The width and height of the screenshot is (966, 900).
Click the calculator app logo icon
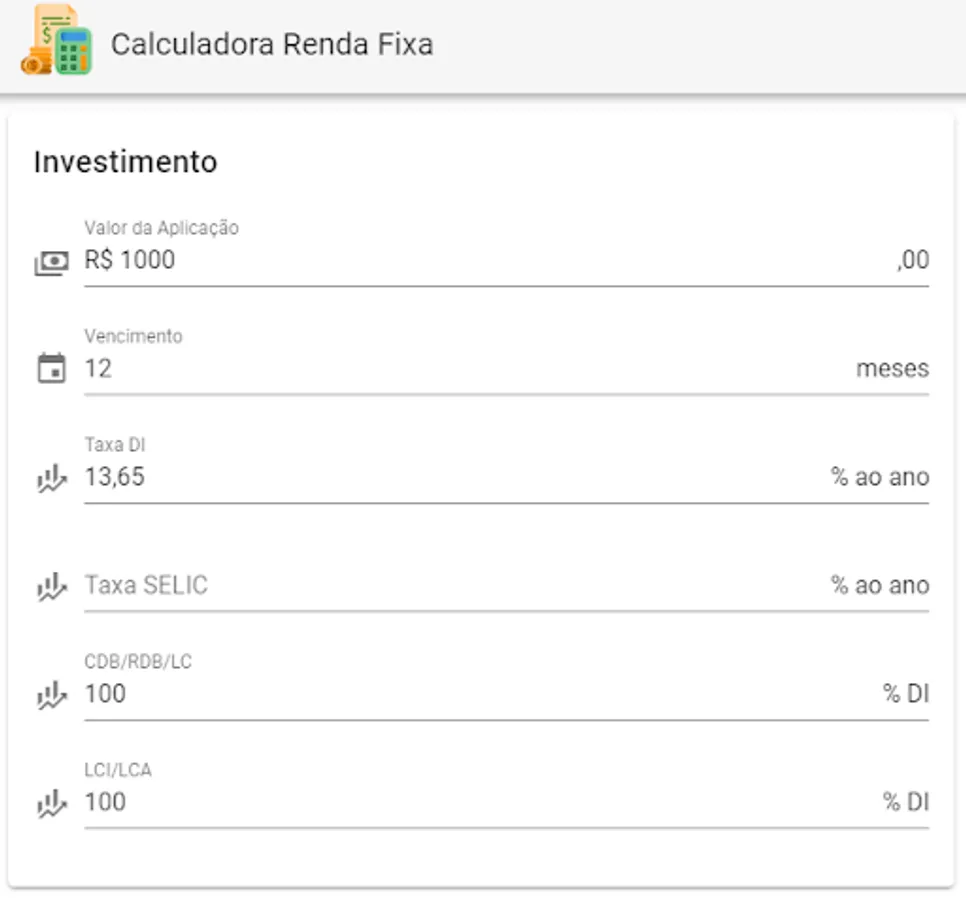click(x=56, y=40)
